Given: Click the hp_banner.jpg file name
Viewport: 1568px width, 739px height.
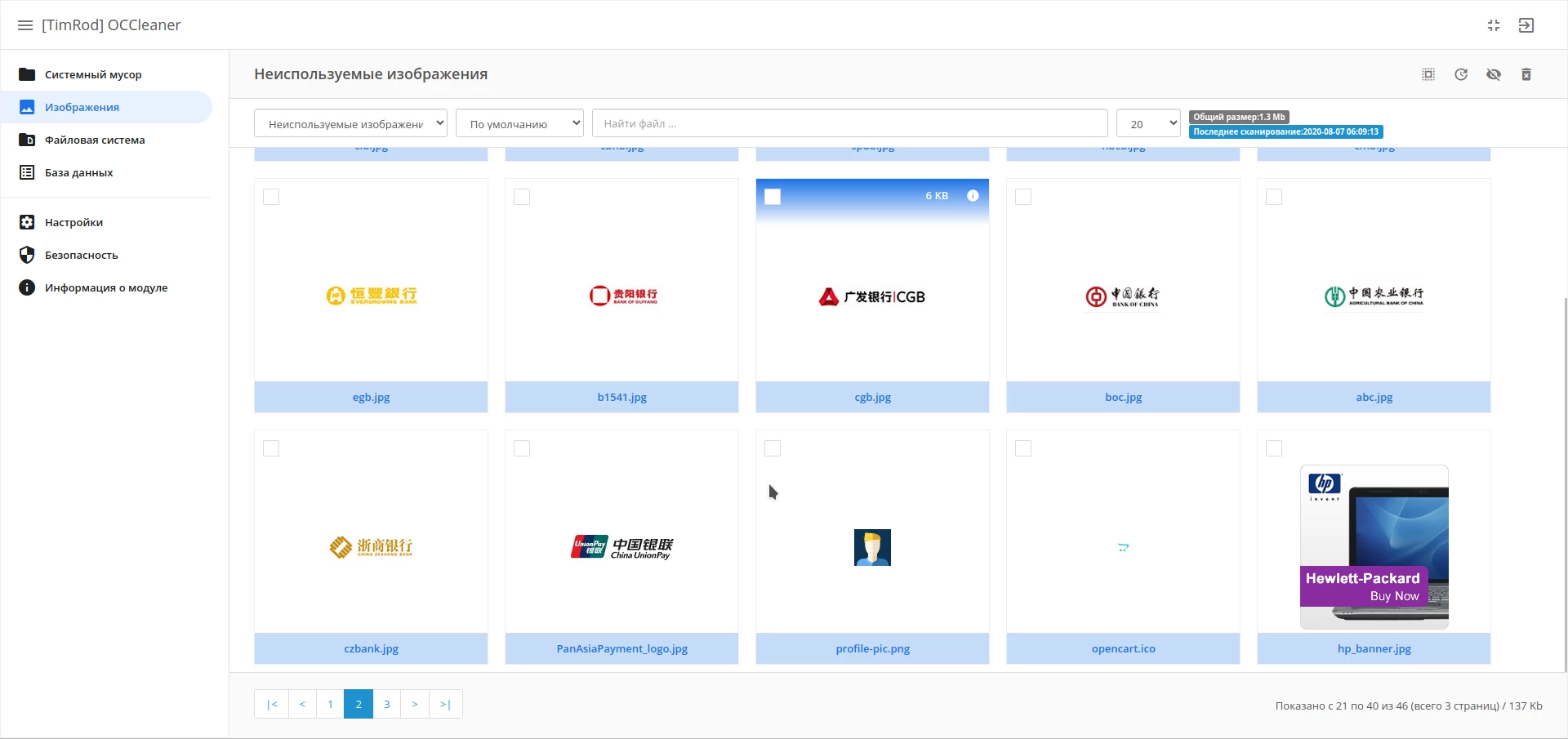Looking at the screenshot, I should 1374,648.
